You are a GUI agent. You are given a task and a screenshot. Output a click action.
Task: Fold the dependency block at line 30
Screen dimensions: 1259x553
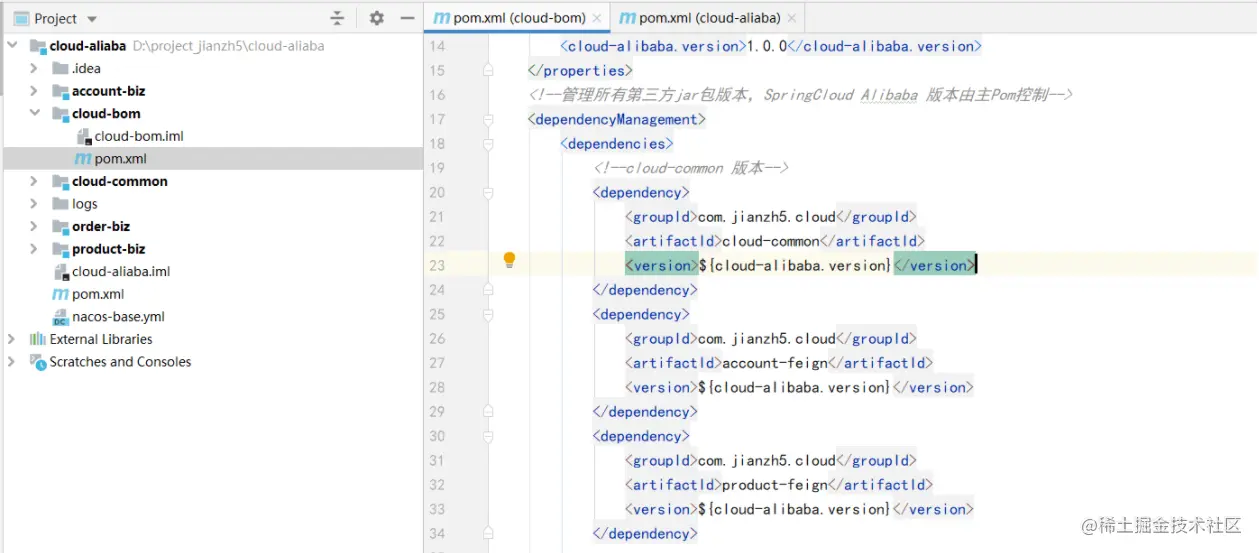[x=488, y=436]
